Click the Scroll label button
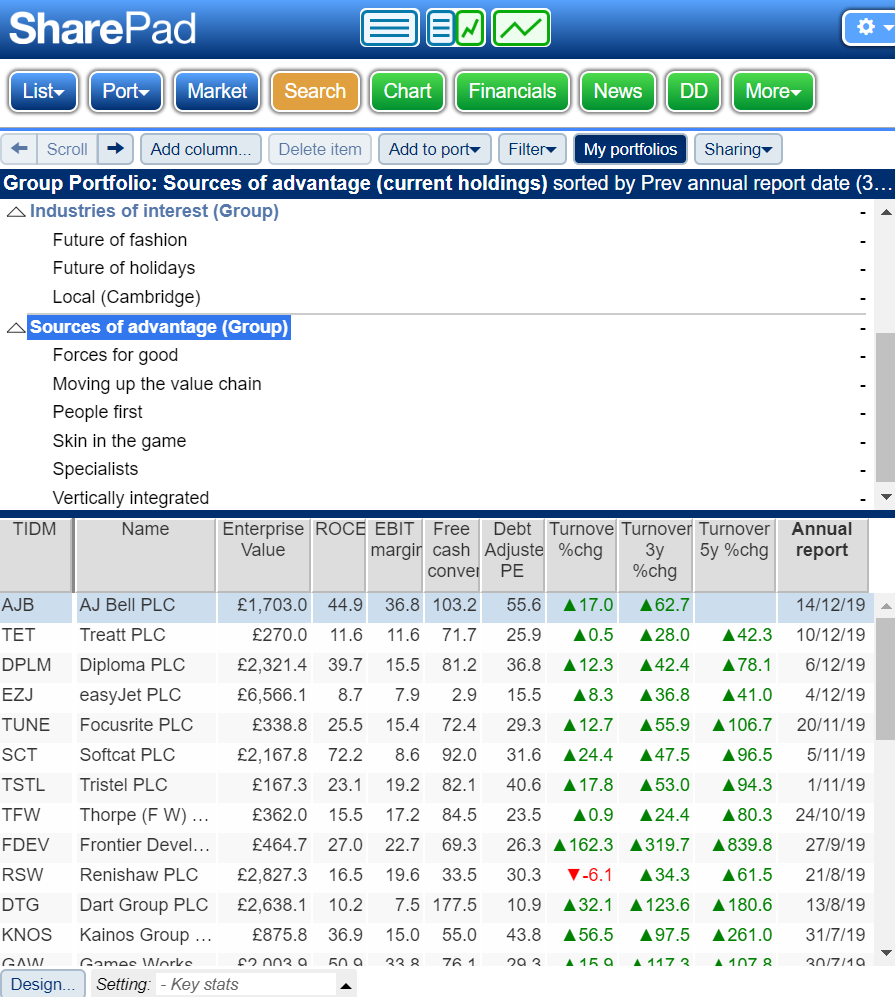The image size is (895, 997). point(67,149)
